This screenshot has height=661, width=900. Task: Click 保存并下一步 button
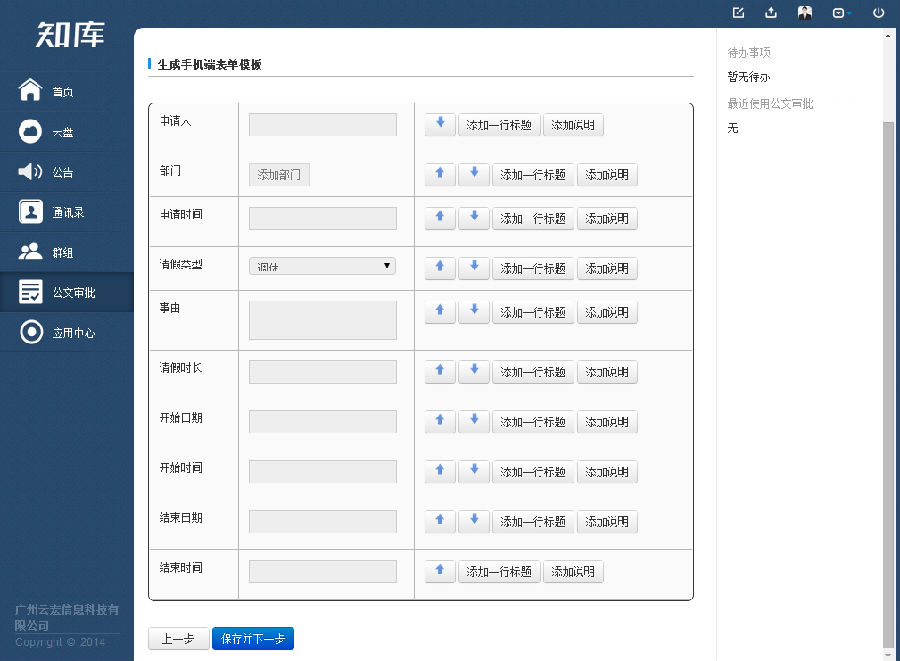point(253,639)
